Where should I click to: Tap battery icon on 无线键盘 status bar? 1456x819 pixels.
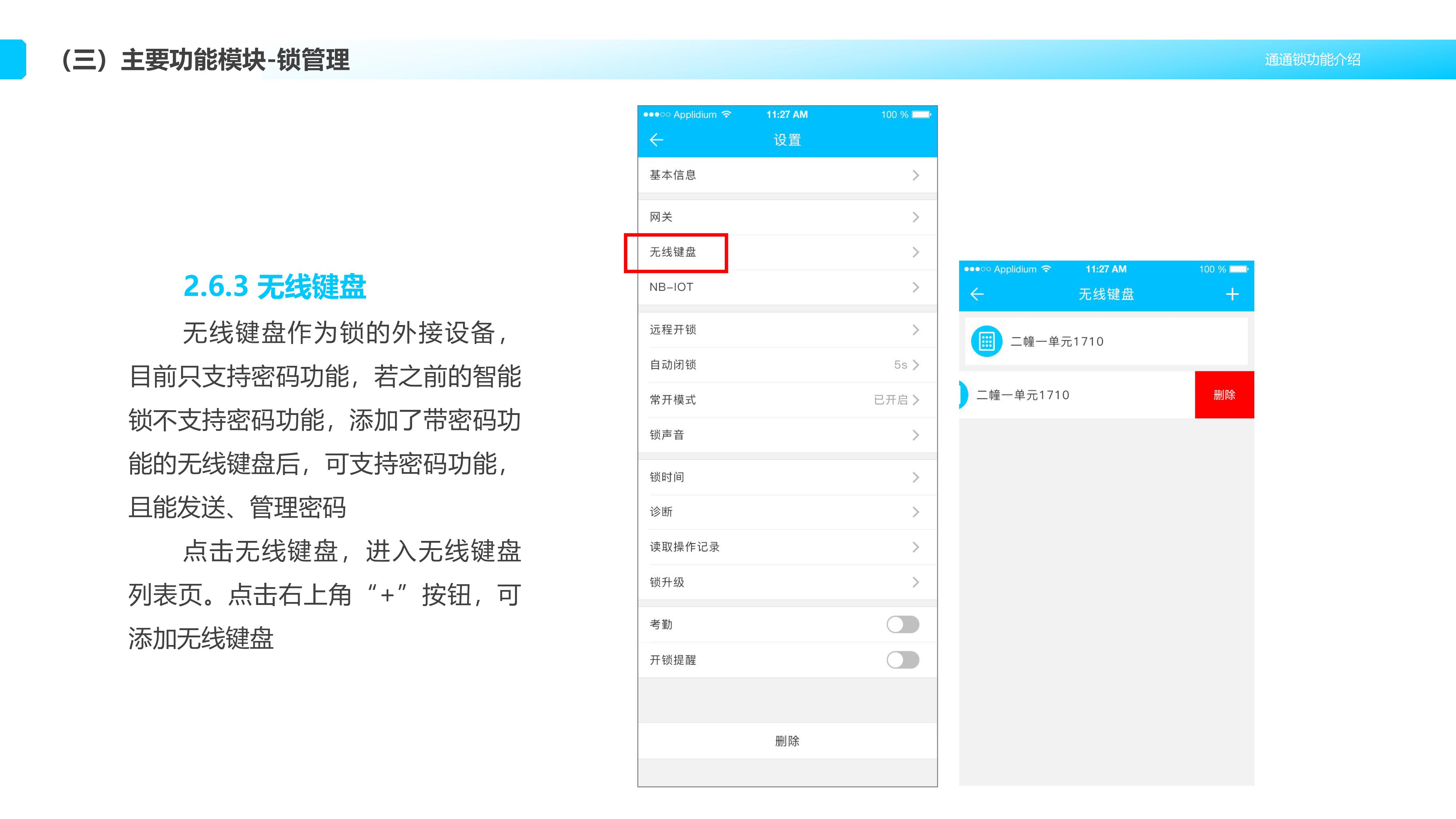coord(1239,269)
